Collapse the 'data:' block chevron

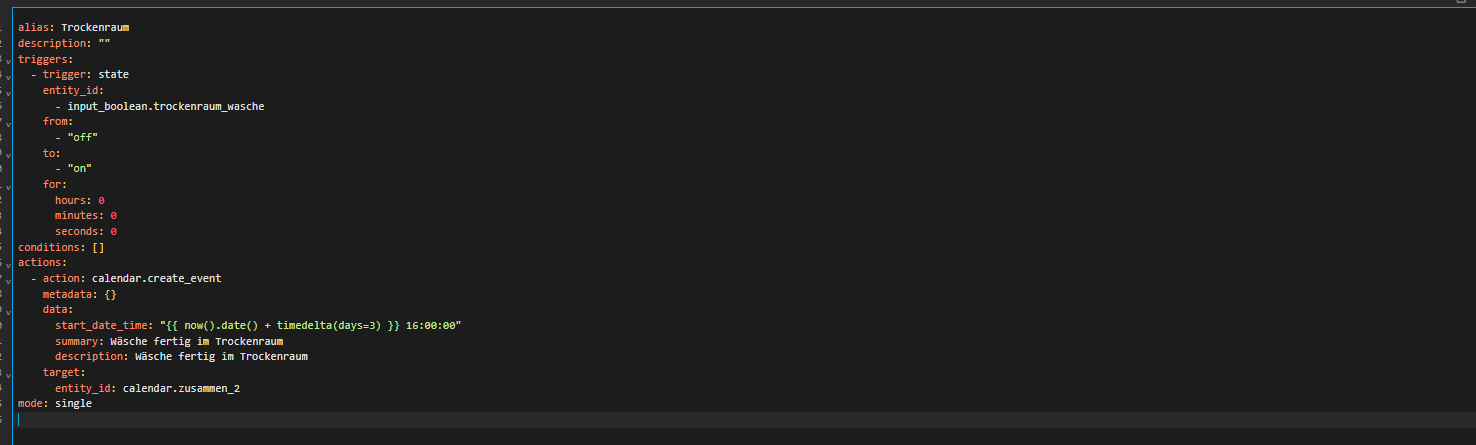[x=8, y=309]
